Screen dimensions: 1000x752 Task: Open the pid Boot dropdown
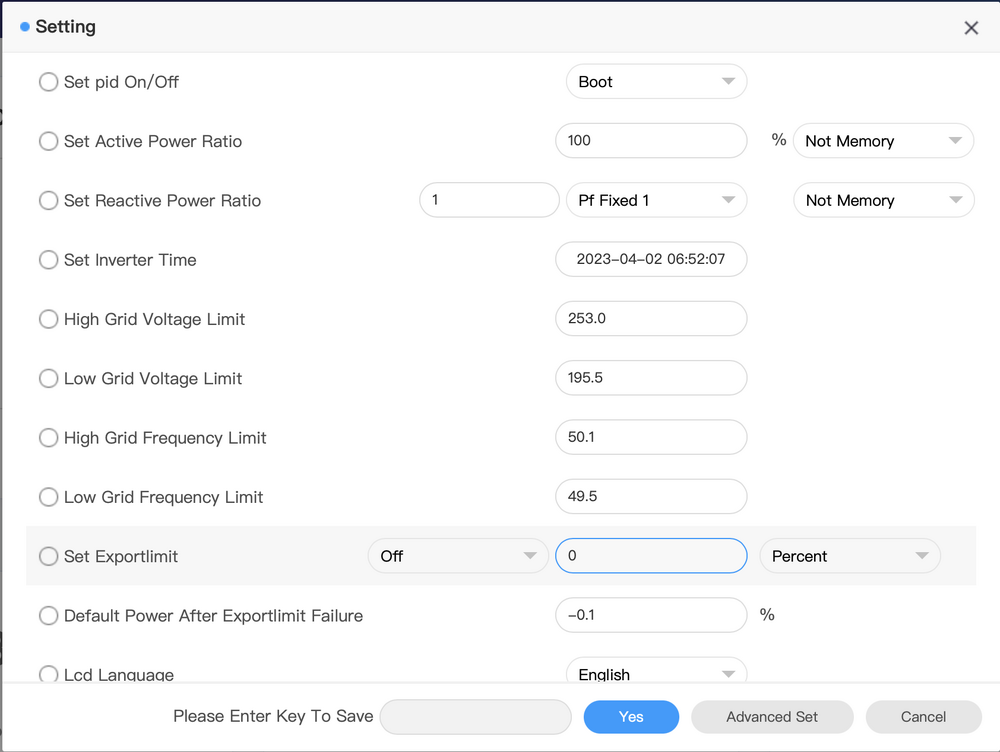(656, 82)
